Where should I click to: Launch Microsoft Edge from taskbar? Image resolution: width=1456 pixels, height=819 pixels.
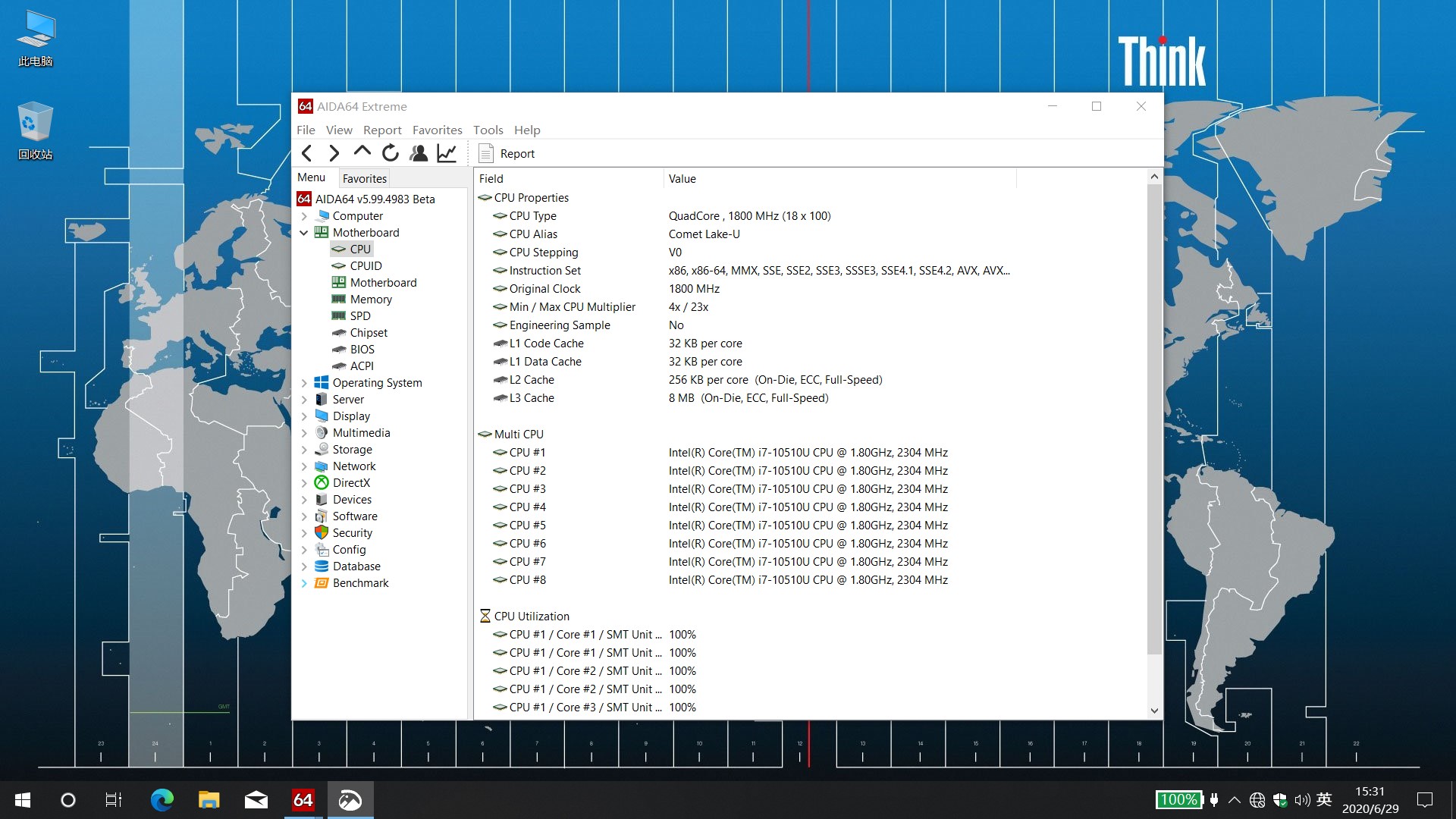(162, 800)
